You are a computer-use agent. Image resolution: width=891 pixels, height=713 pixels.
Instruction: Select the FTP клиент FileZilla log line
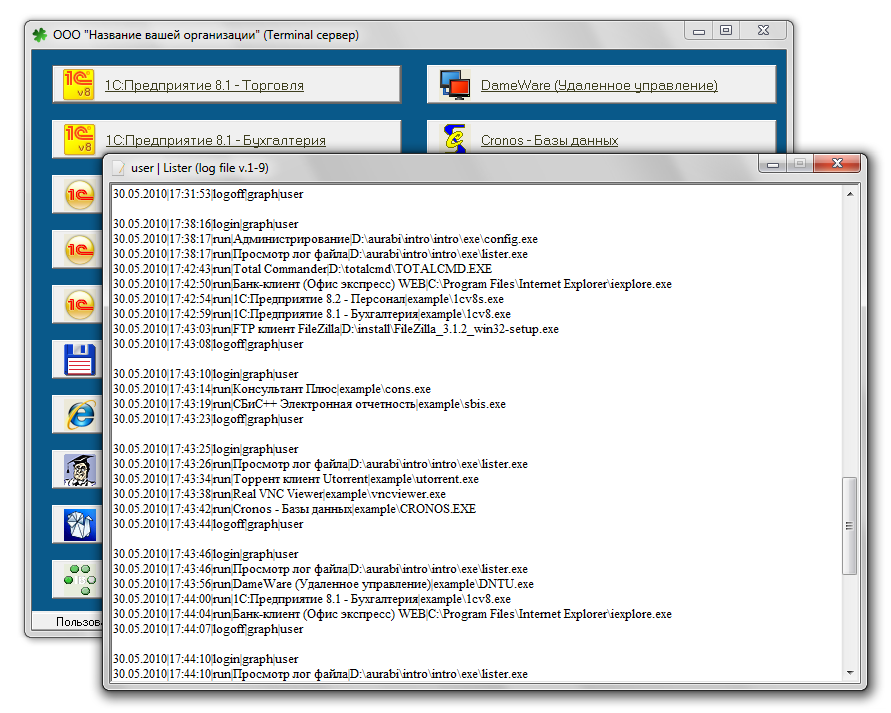pyautogui.click(x=336, y=329)
